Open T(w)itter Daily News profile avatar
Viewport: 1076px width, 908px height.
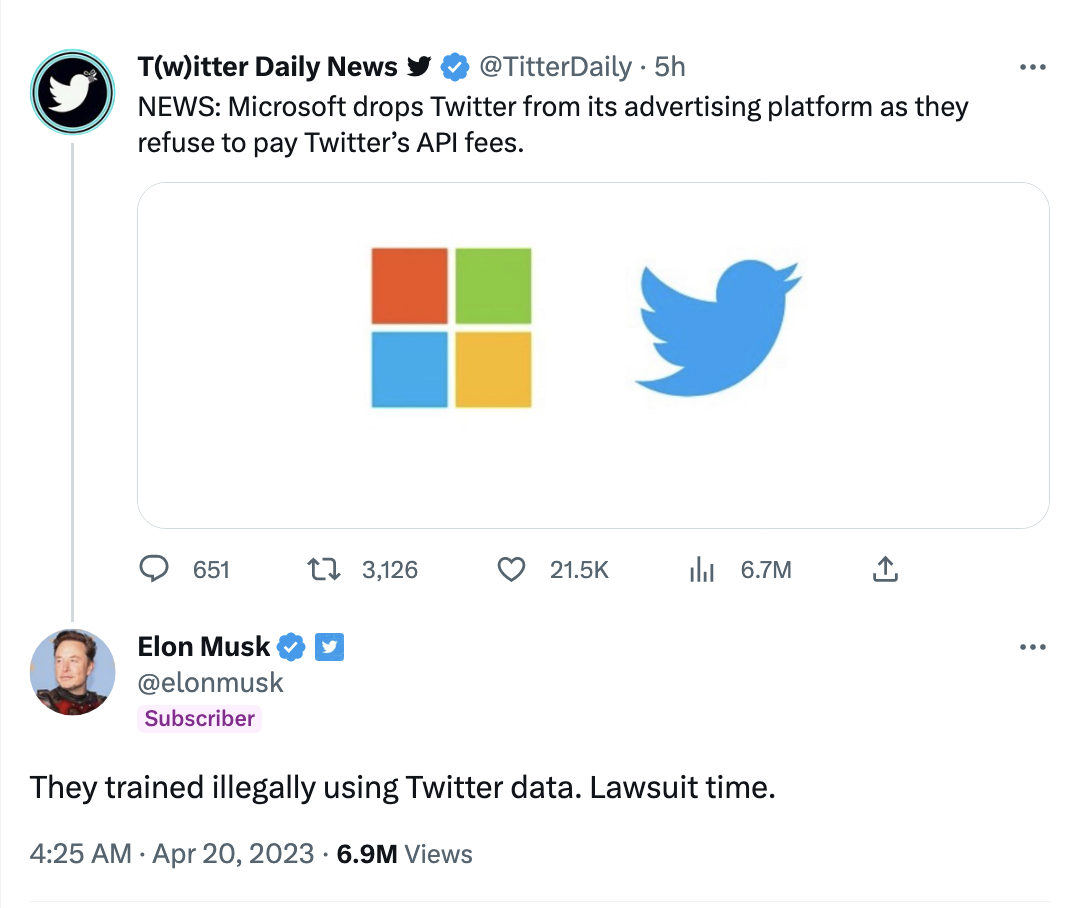(72, 92)
